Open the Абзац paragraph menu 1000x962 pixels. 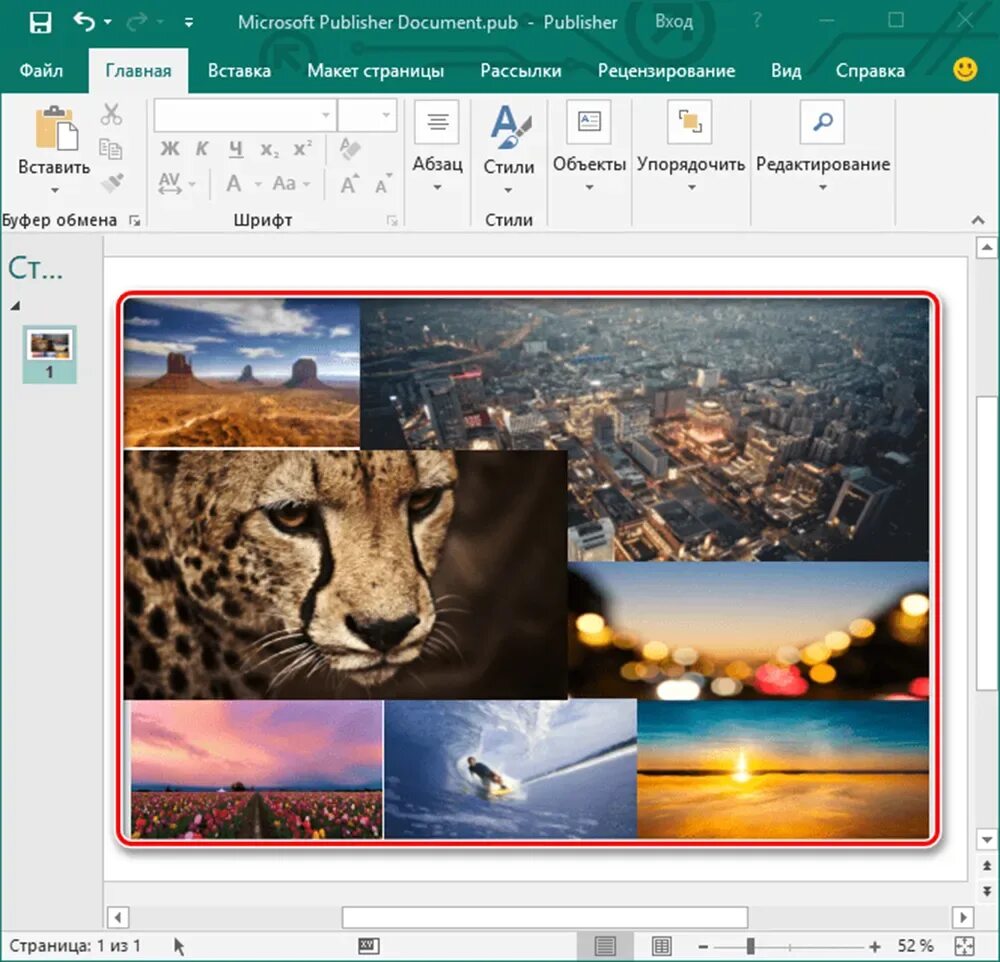pos(437,145)
